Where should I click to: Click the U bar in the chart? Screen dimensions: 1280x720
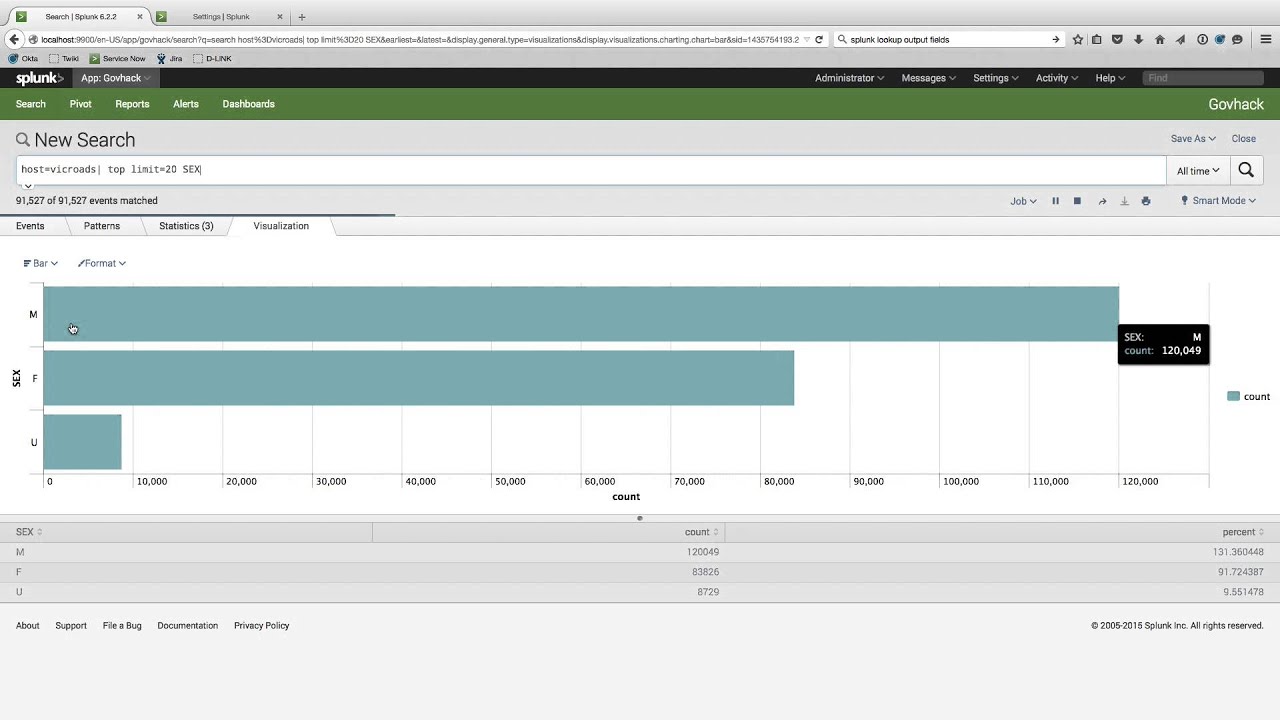pyautogui.click(x=82, y=442)
